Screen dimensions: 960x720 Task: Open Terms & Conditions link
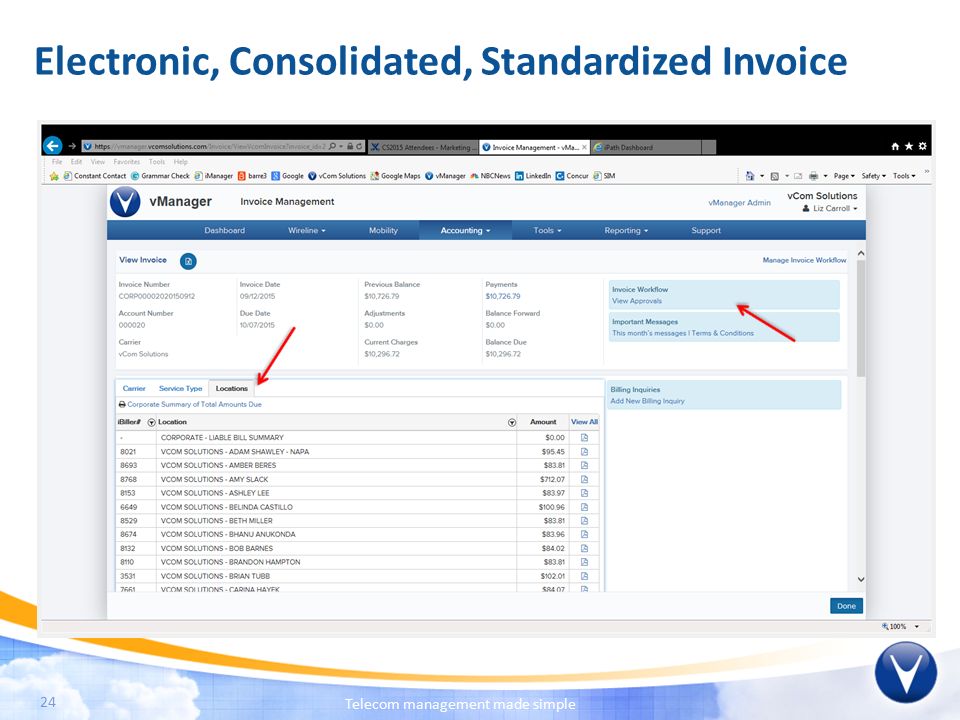(x=722, y=334)
